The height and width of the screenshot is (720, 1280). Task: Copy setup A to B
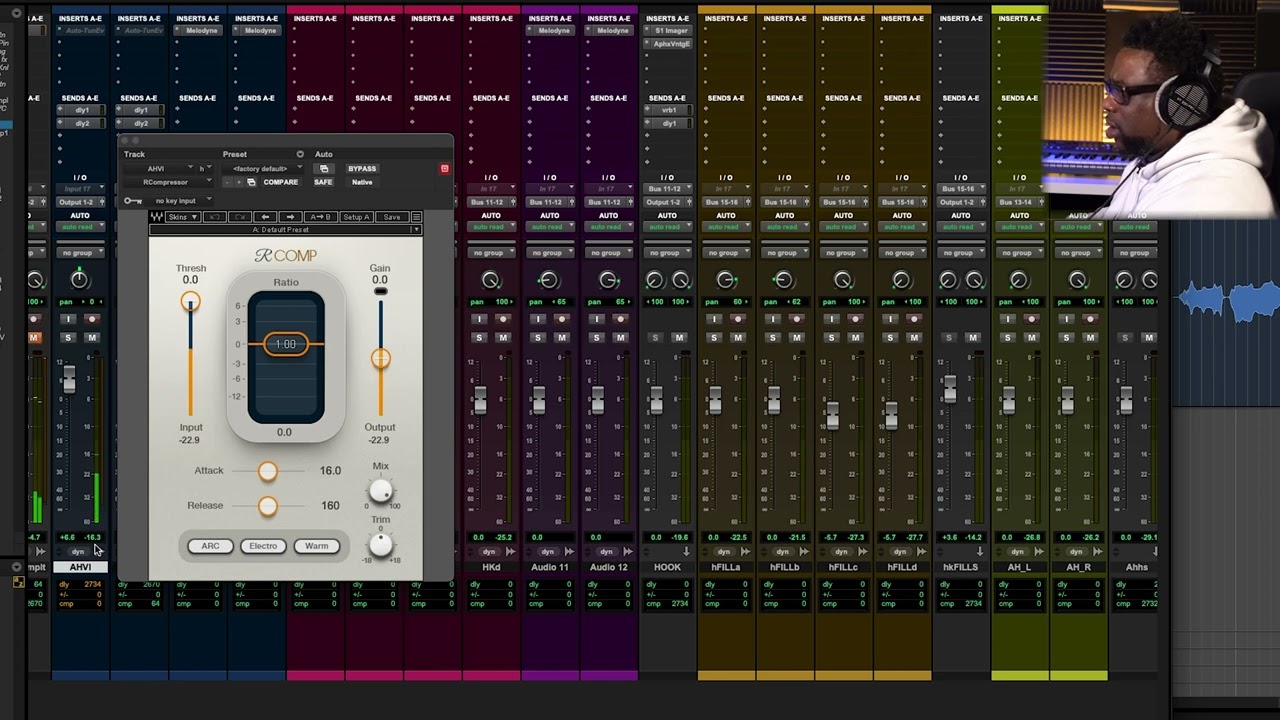click(321, 217)
